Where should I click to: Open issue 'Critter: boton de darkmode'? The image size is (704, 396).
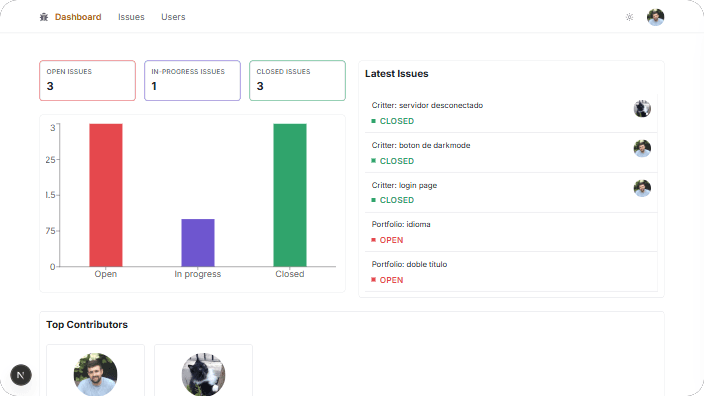(421, 145)
